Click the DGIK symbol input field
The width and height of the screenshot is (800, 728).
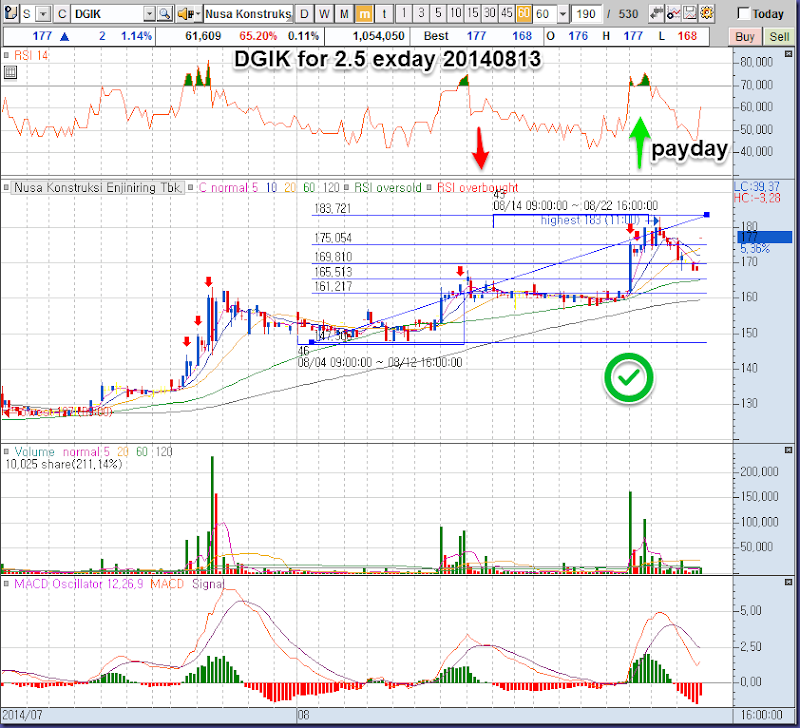tap(107, 14)
